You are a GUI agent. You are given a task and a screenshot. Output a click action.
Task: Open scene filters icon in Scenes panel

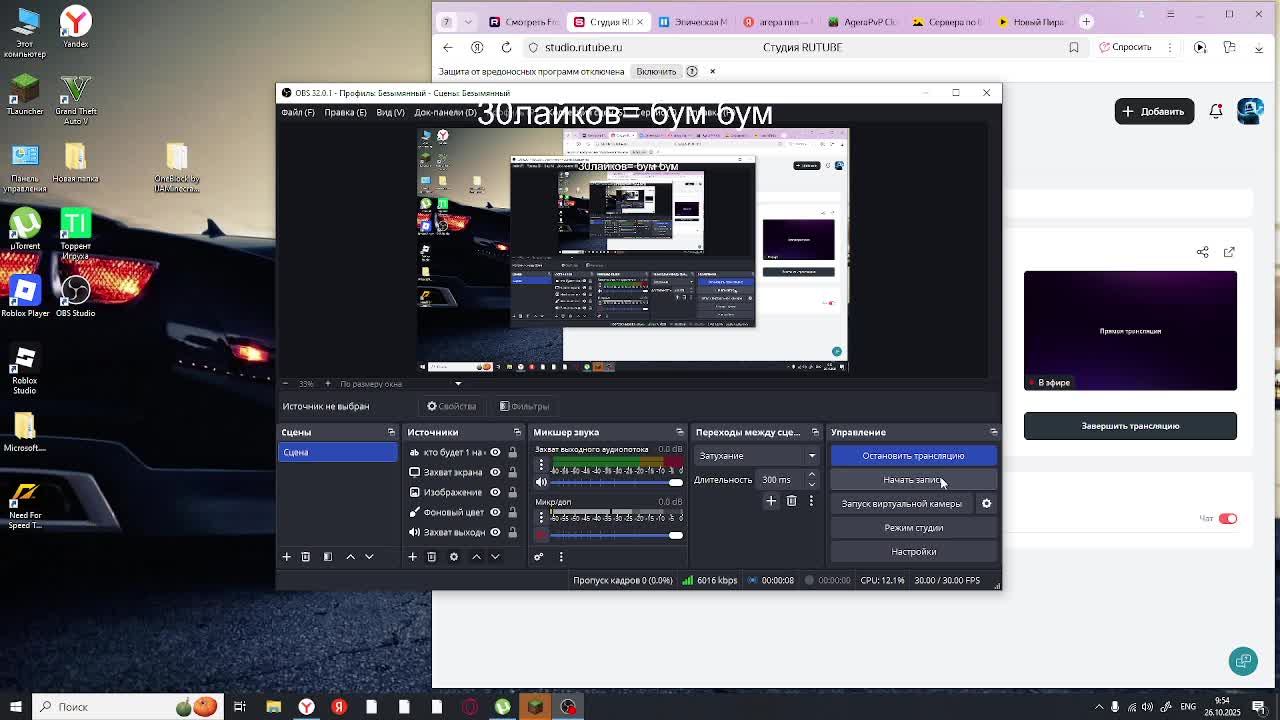point(327,557)
